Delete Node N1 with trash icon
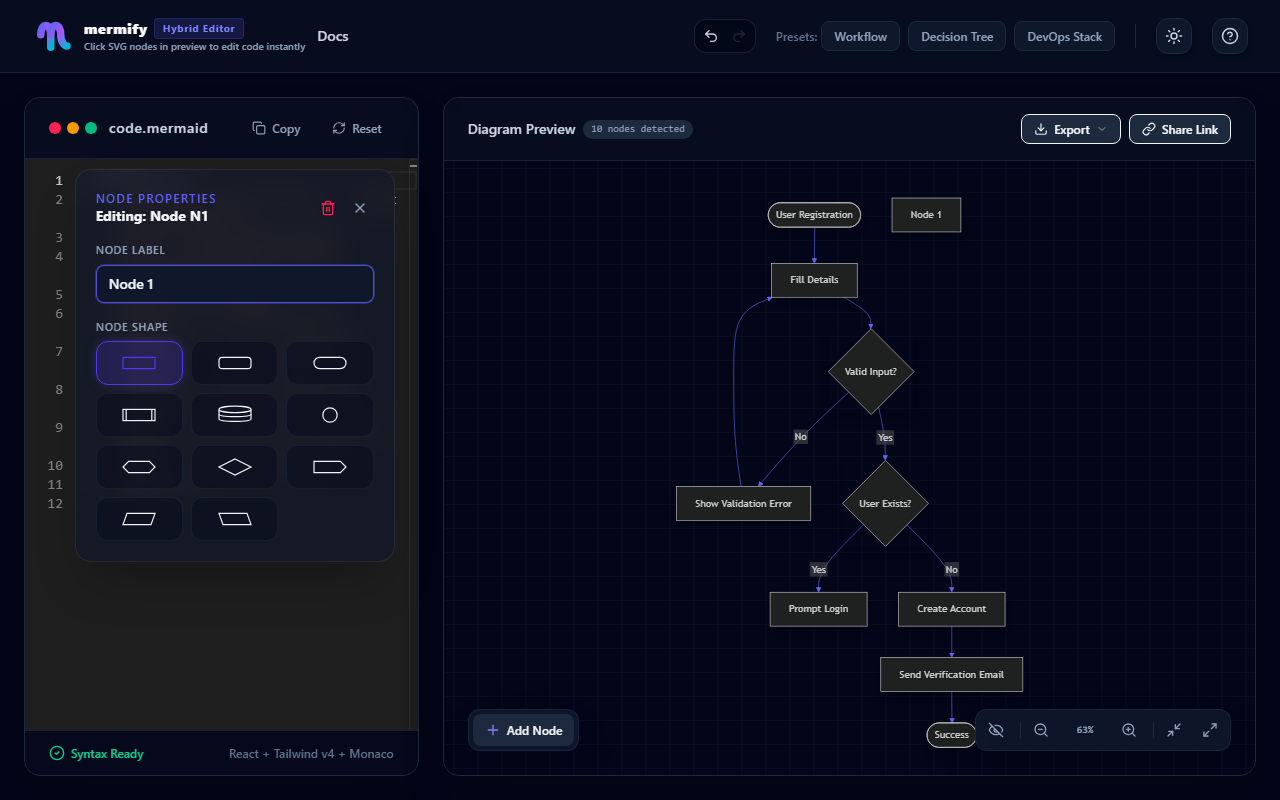This screenshot has width=1280, height=800. 328,208
